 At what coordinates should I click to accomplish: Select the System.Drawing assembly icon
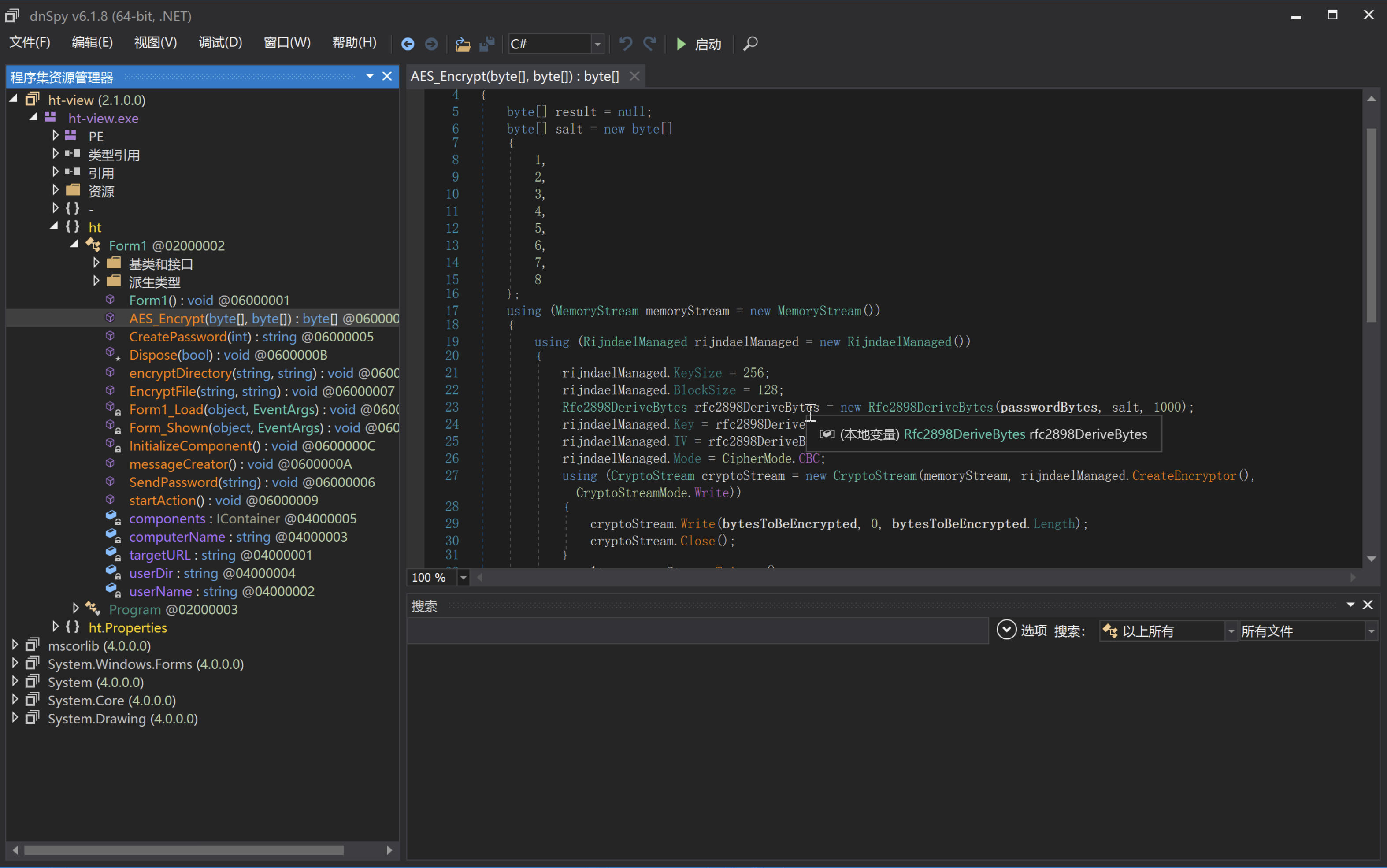(33, 718)
